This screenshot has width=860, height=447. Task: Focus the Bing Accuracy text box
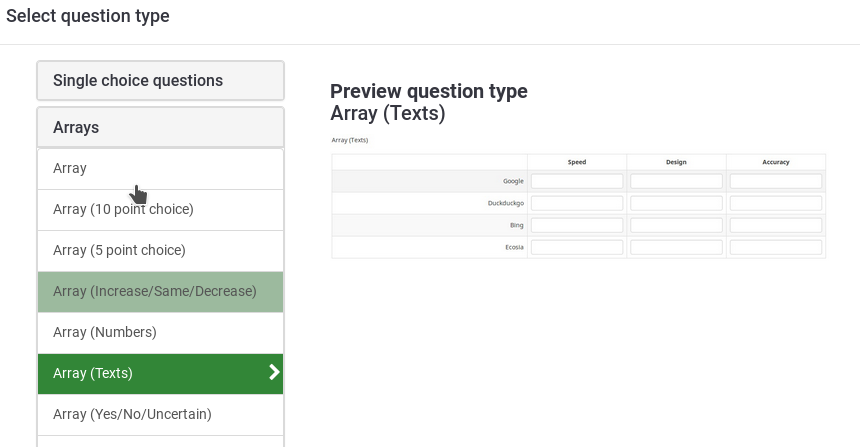pos(776,225)
